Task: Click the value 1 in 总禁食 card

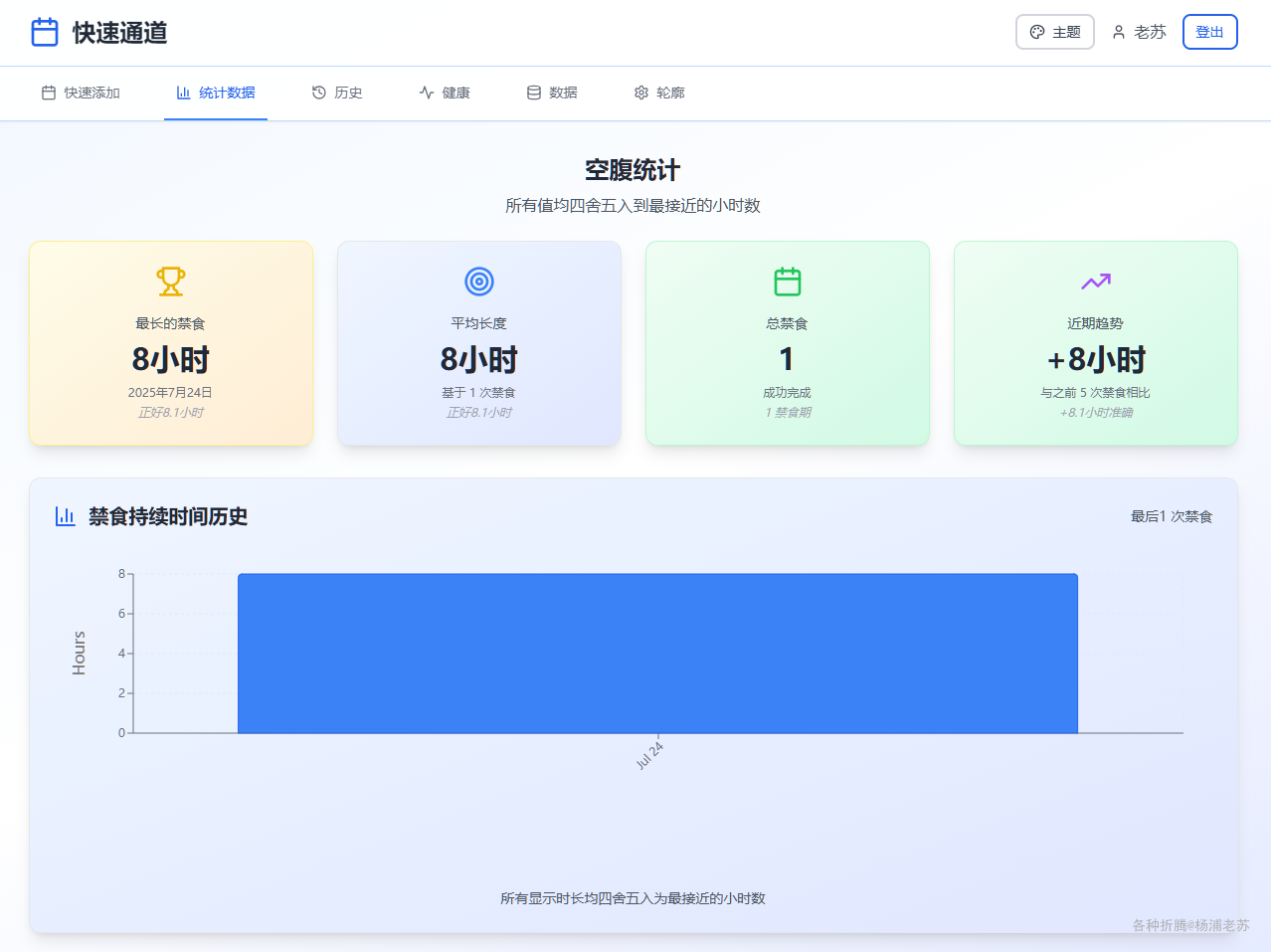Action: click(787, 359)
